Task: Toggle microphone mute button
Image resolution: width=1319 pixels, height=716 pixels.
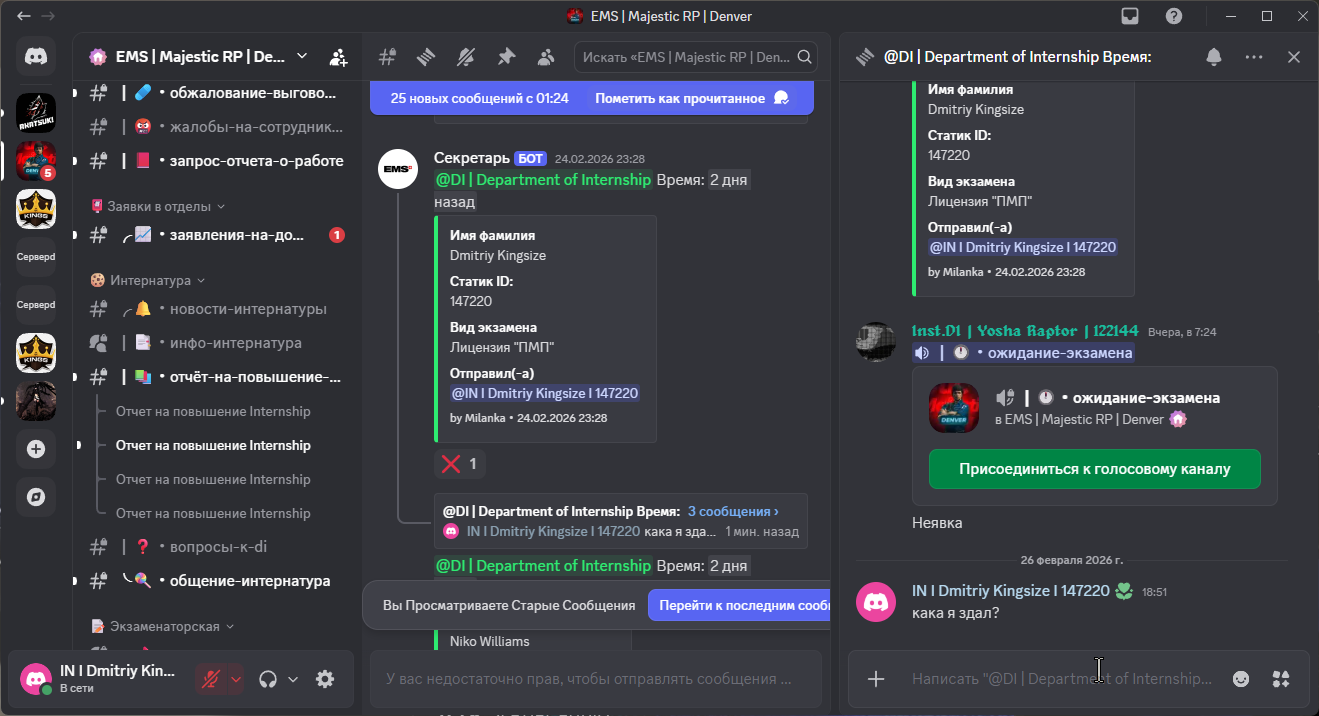Action: coord(210,679)
